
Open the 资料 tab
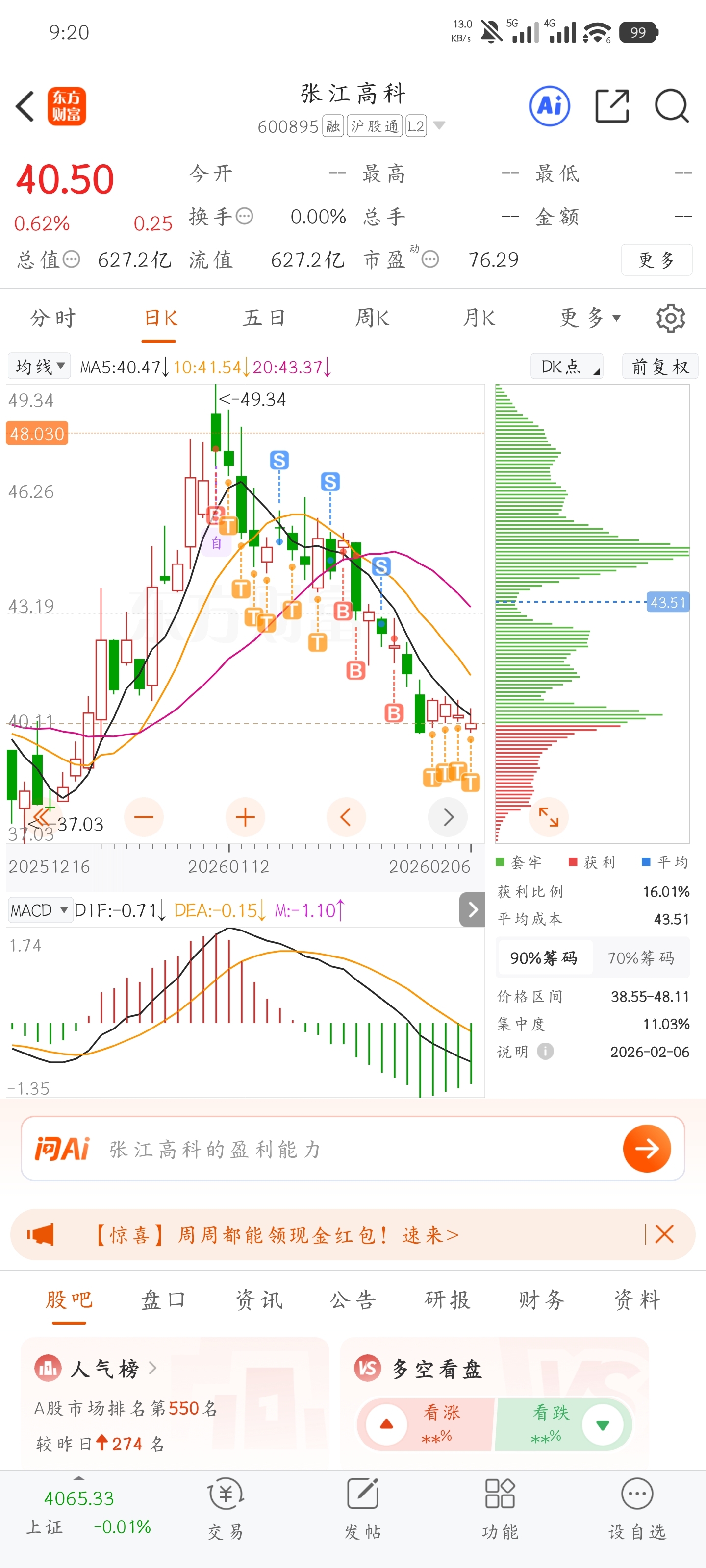coord(637,1299)
